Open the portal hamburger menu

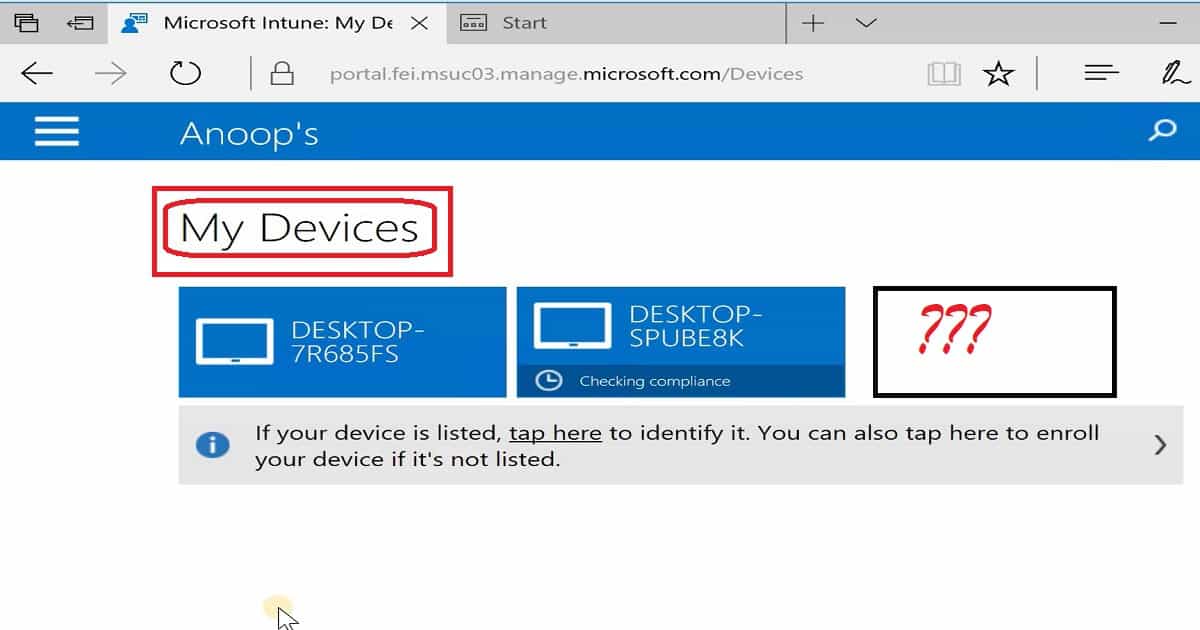[x=57, y=131]
